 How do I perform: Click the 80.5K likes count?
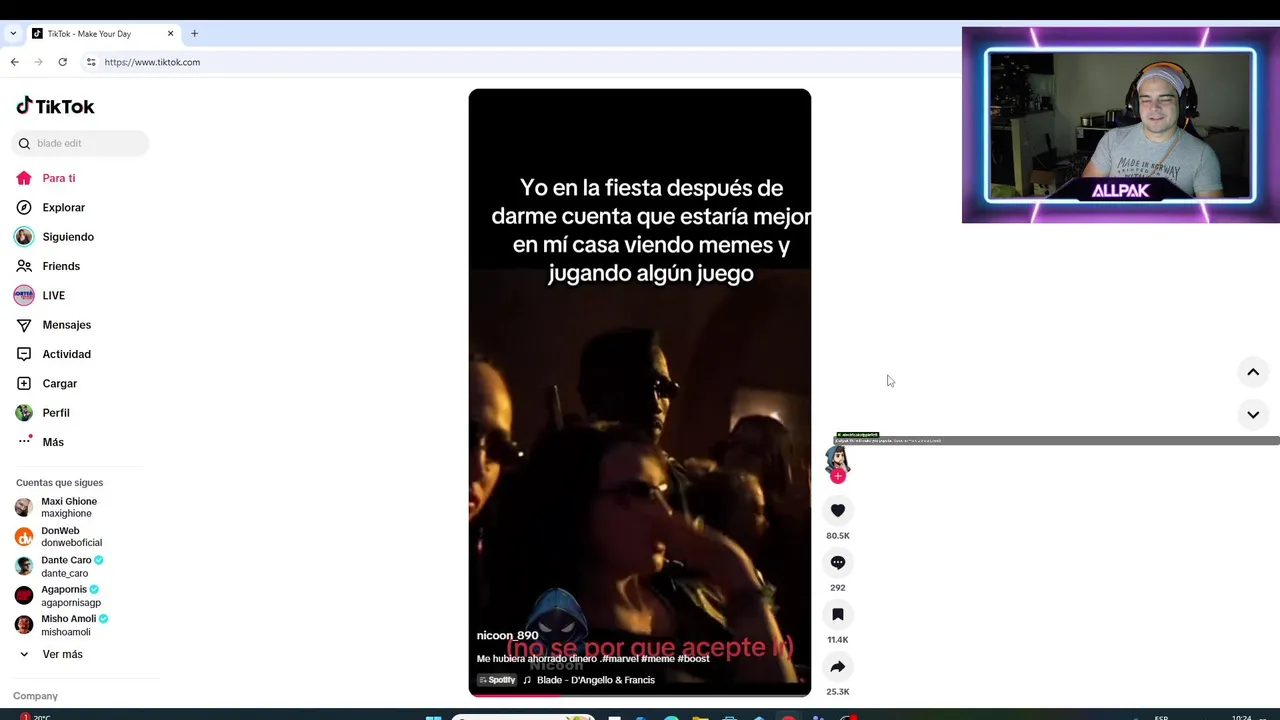(838, 536)
